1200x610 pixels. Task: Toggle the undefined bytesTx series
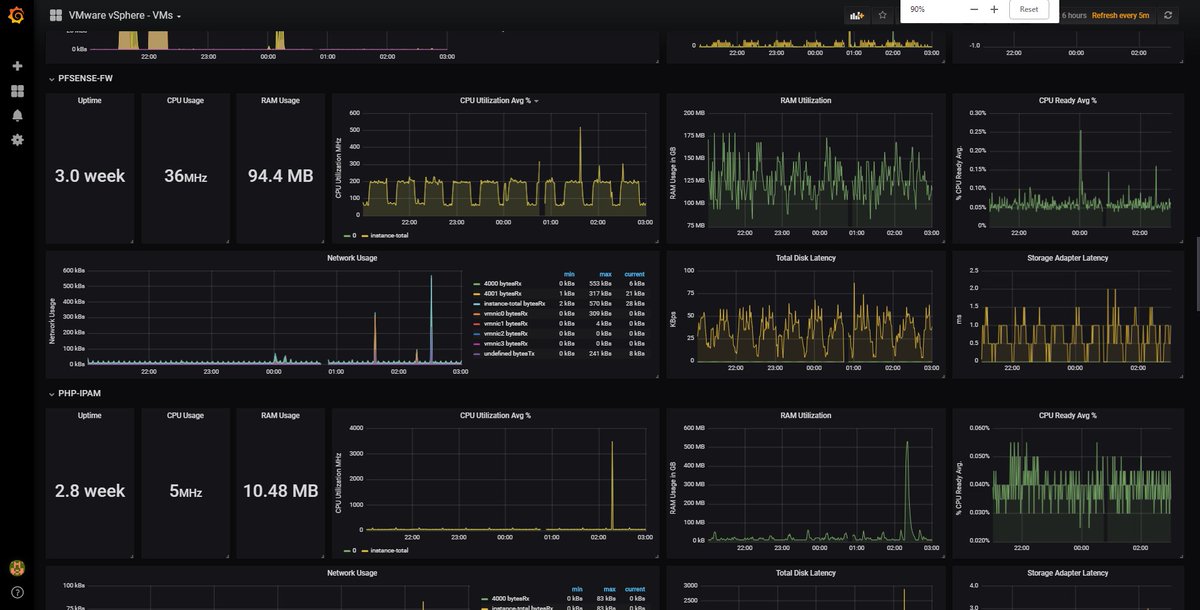point(510,353)
